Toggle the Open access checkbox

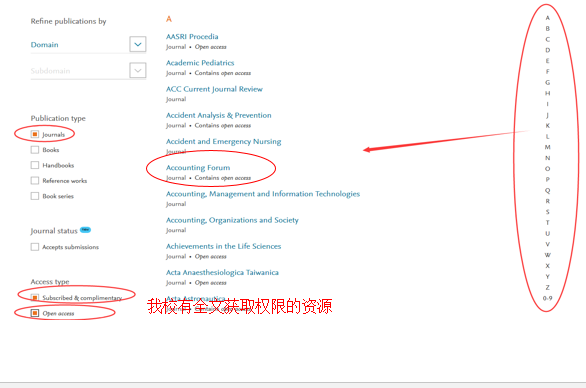tap(35, 313)
